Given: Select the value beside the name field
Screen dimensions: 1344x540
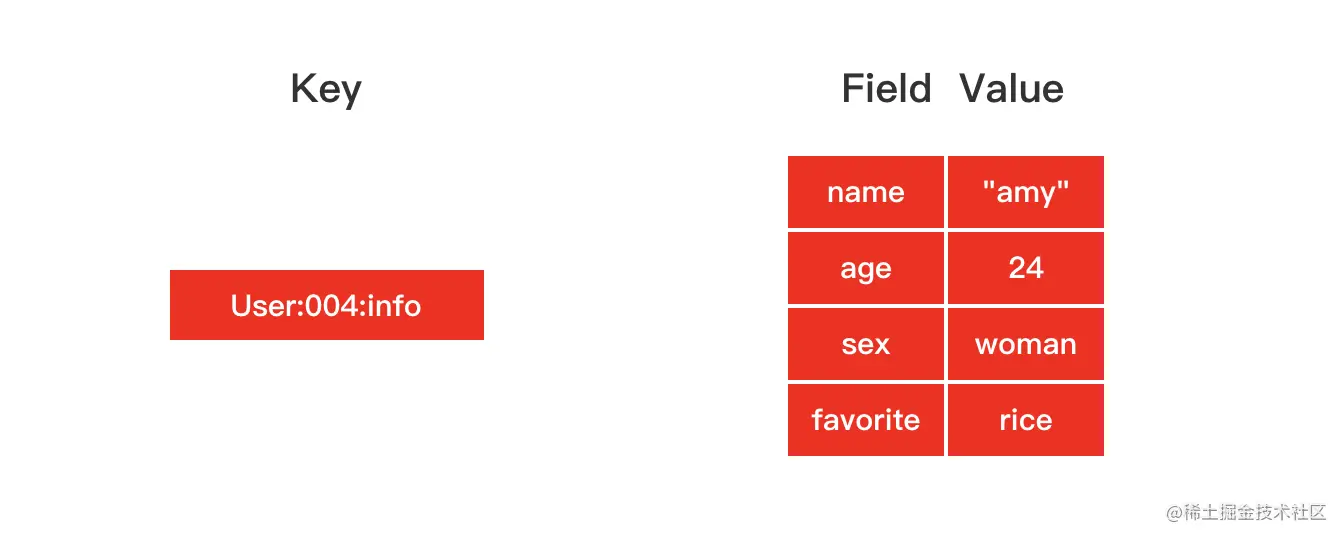Looking at the screenshot, I should pos(1026,192).
